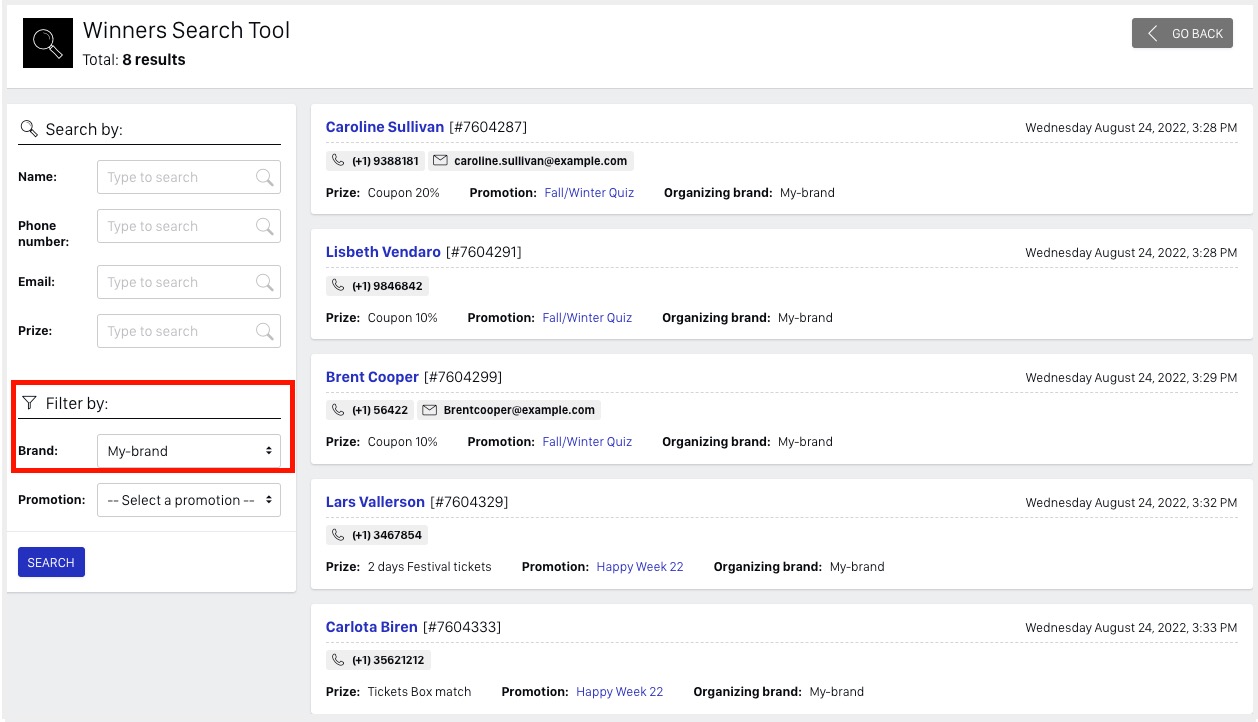Screen dimensions: 1258x722
Task: Click Brent Cooper's email envelope badge
Action: (x=508, y=410)
